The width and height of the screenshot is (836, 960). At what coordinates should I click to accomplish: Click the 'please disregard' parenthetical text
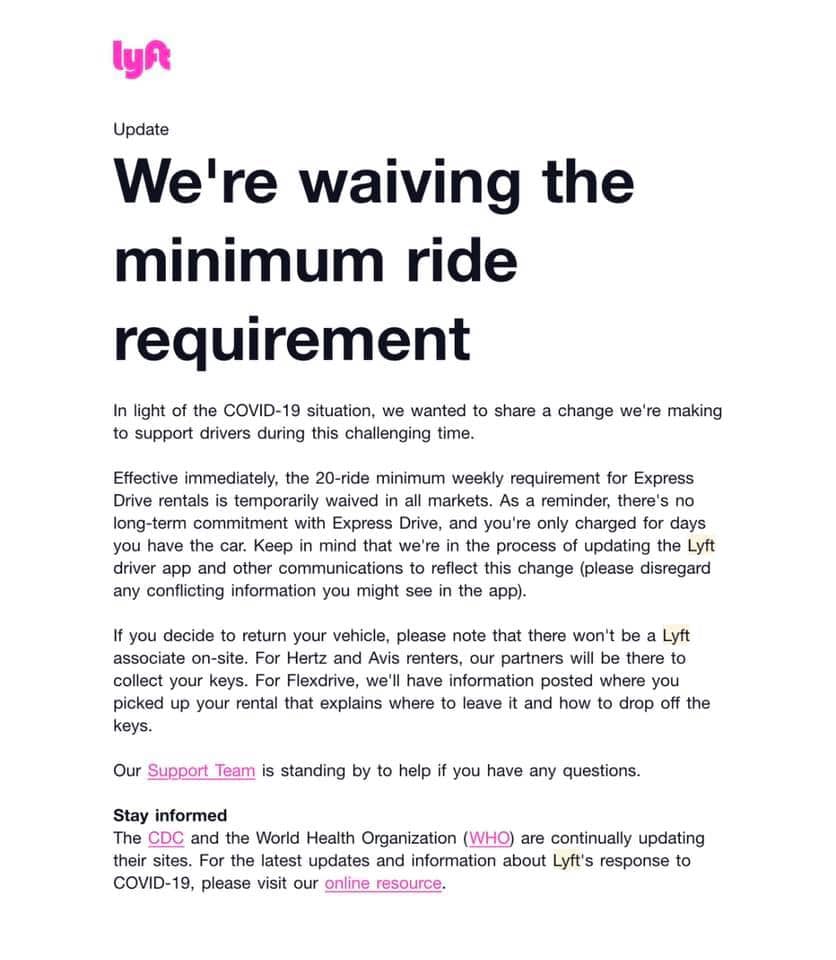tap(646, 568)
